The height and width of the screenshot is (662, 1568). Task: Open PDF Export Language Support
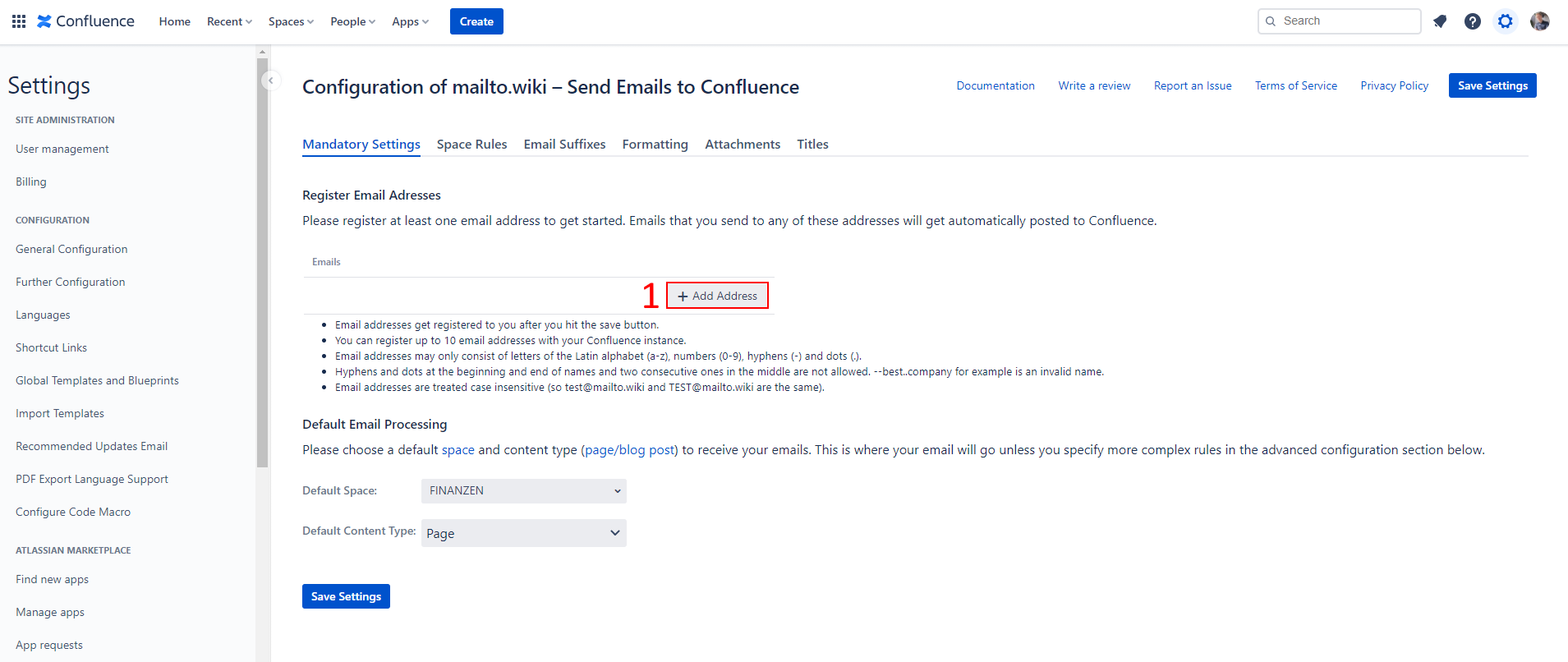click(92, 479)
